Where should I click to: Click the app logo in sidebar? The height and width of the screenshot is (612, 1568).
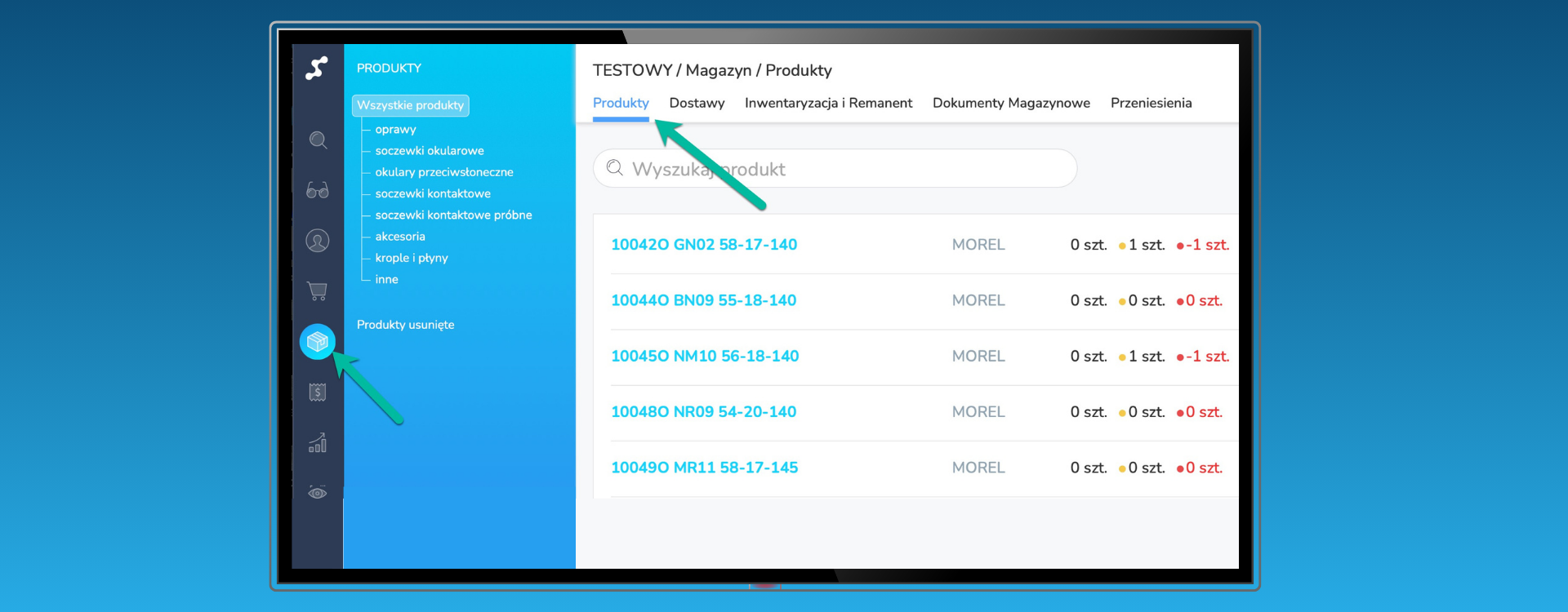pyautogui.click(x=317, y=68)
